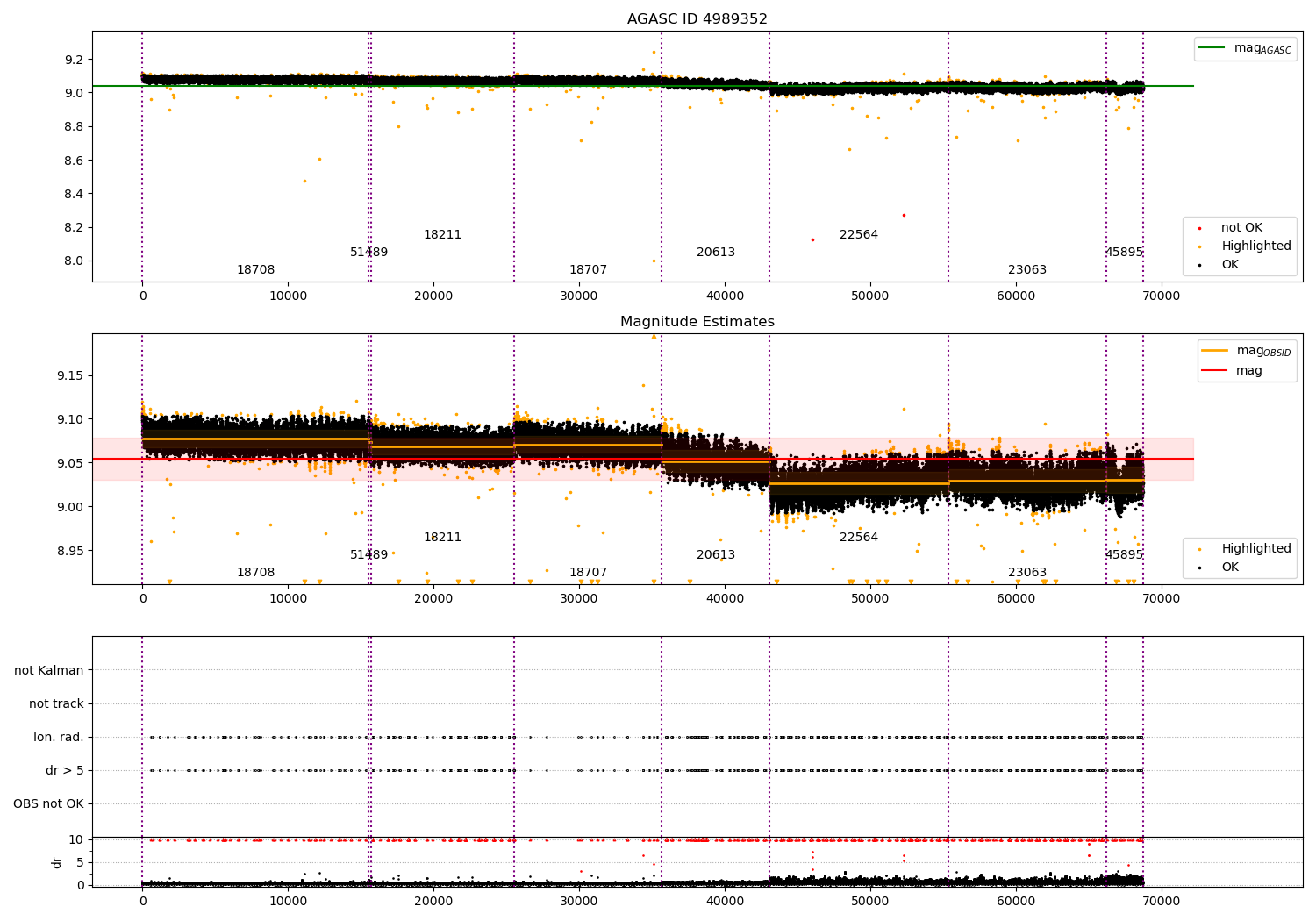This screenshot has height=921, width=1316.
Task: Click OBSID label 51489 in Magnitude Estimates panel
Action: tap(368, 555)
